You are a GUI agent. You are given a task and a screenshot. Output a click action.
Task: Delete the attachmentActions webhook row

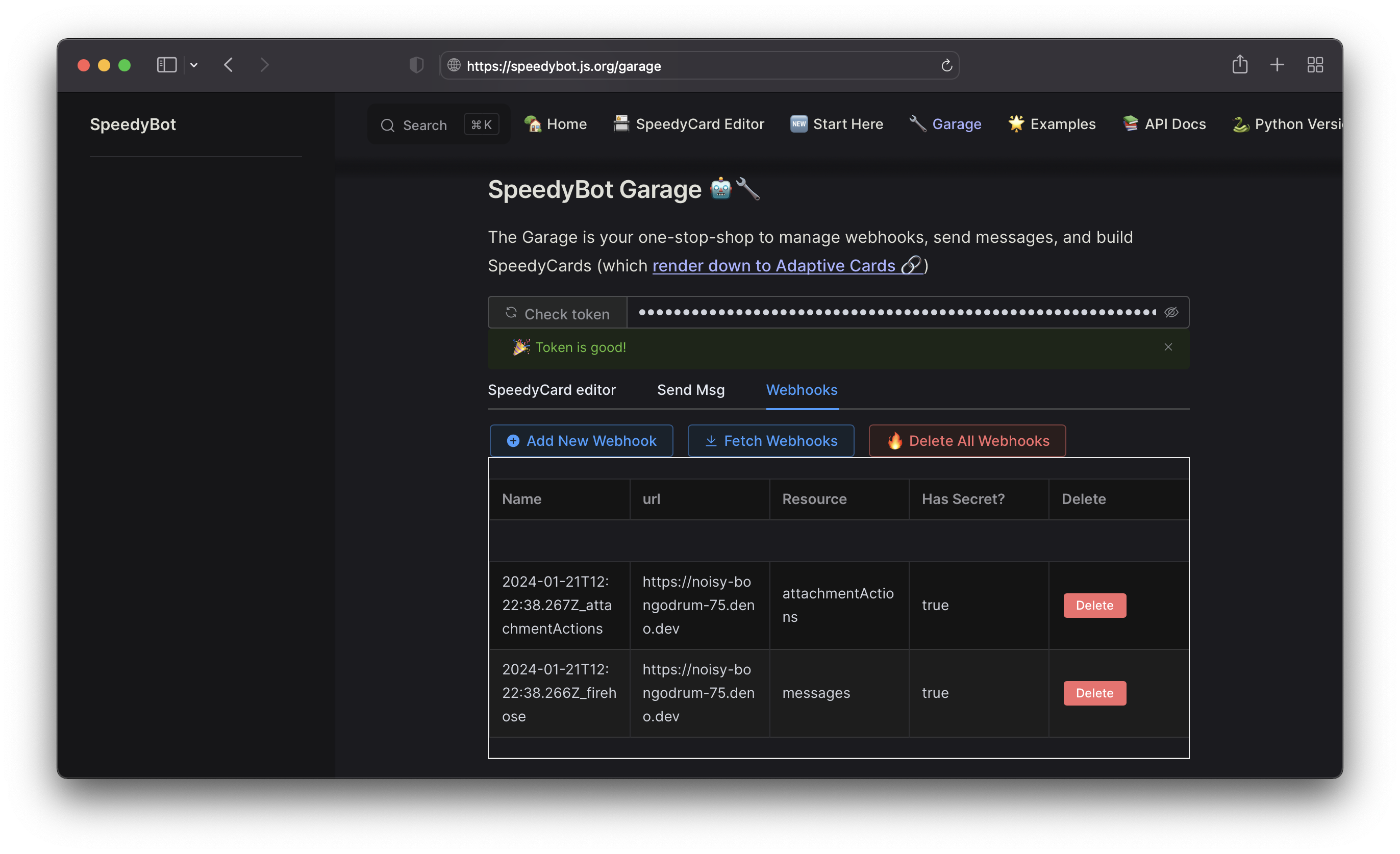[1094, 605]
